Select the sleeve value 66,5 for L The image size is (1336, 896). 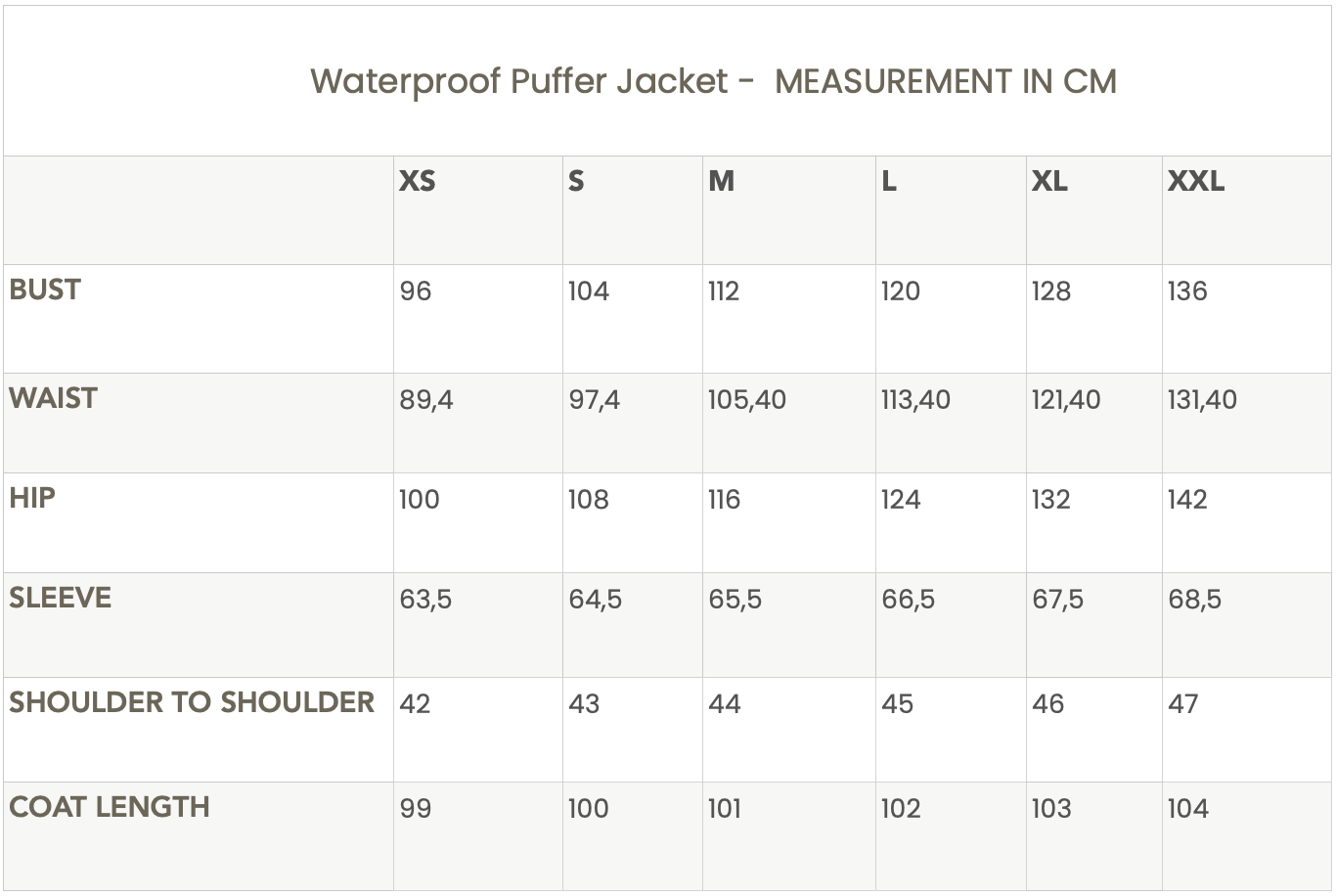pos(908,600)
